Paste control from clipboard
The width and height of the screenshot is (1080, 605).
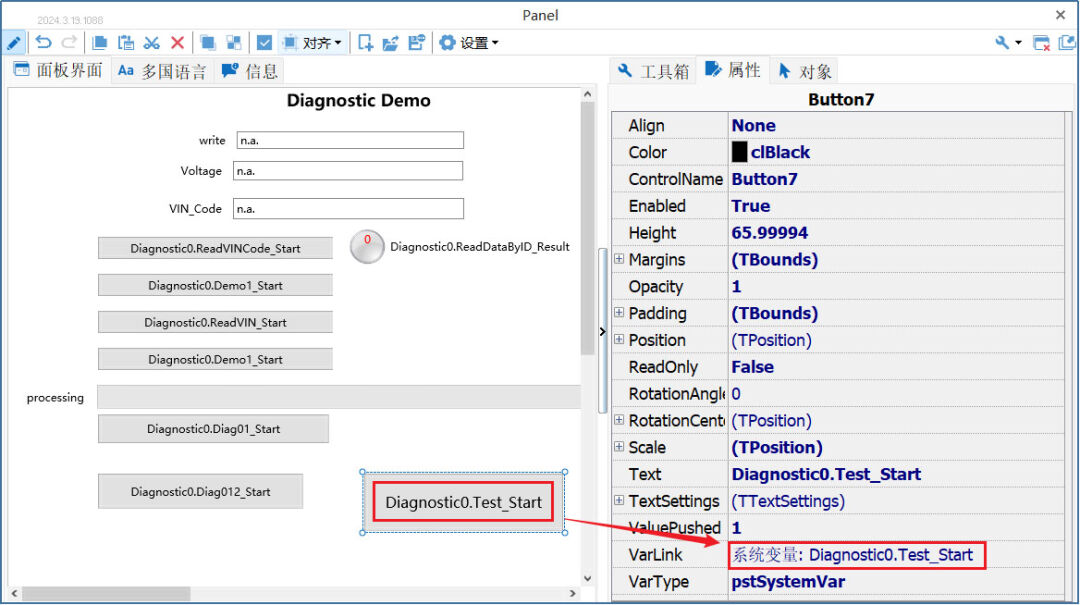[125, 43]
